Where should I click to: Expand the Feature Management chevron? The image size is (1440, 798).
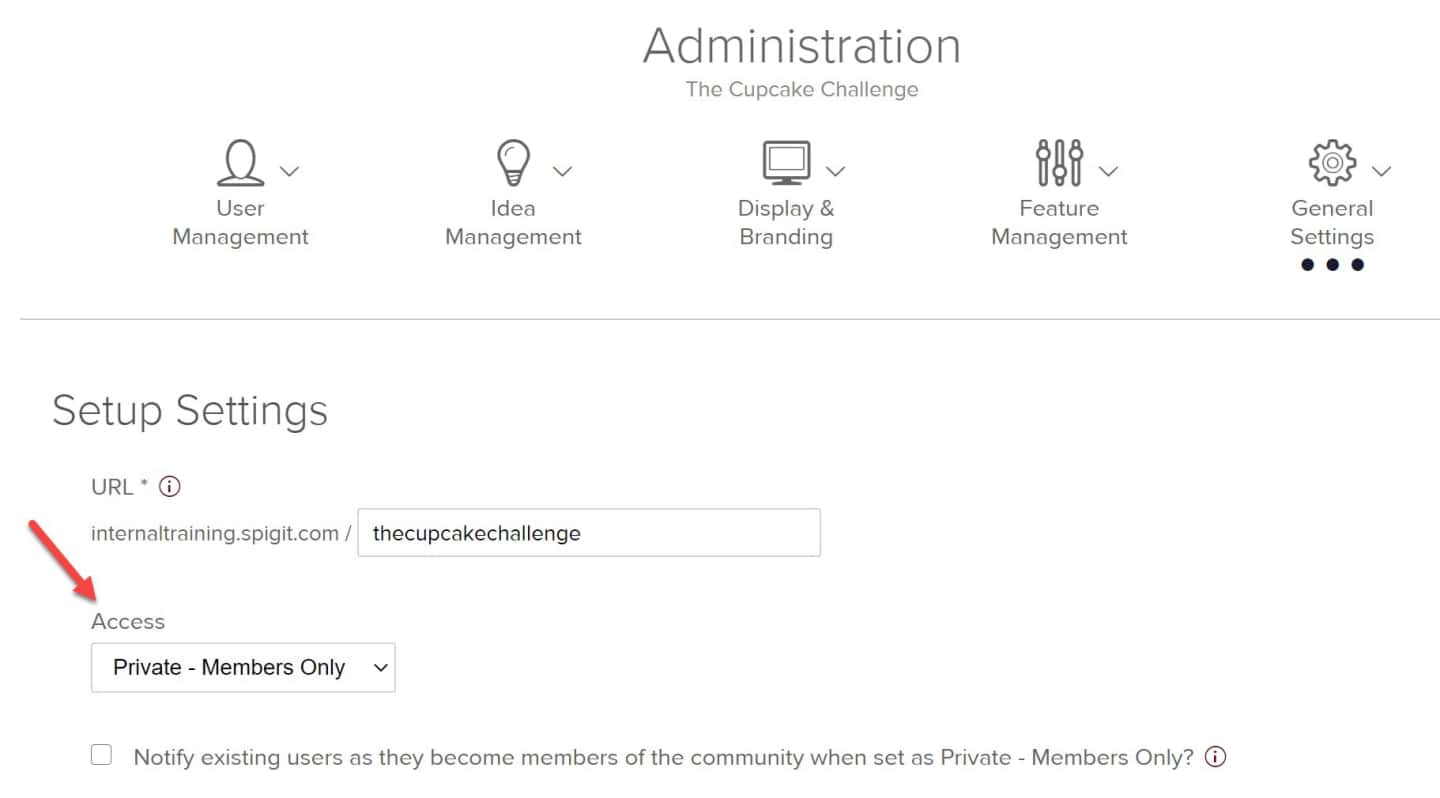click(1108, 171)
